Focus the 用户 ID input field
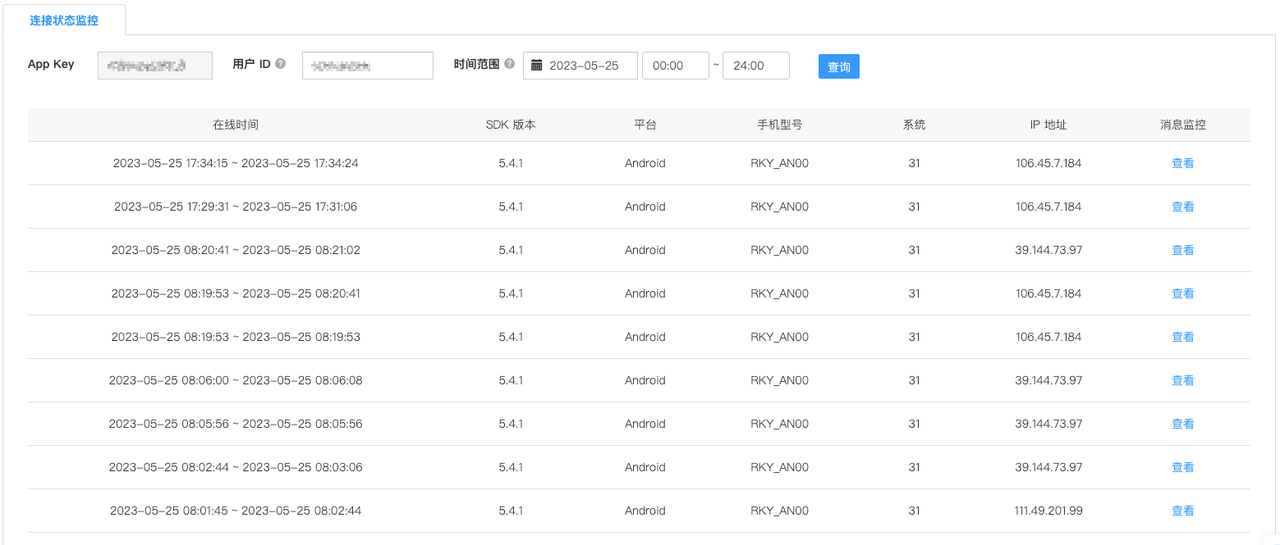Image resolution: width=1280 pixels, height=545 pixels. (367, 65)
